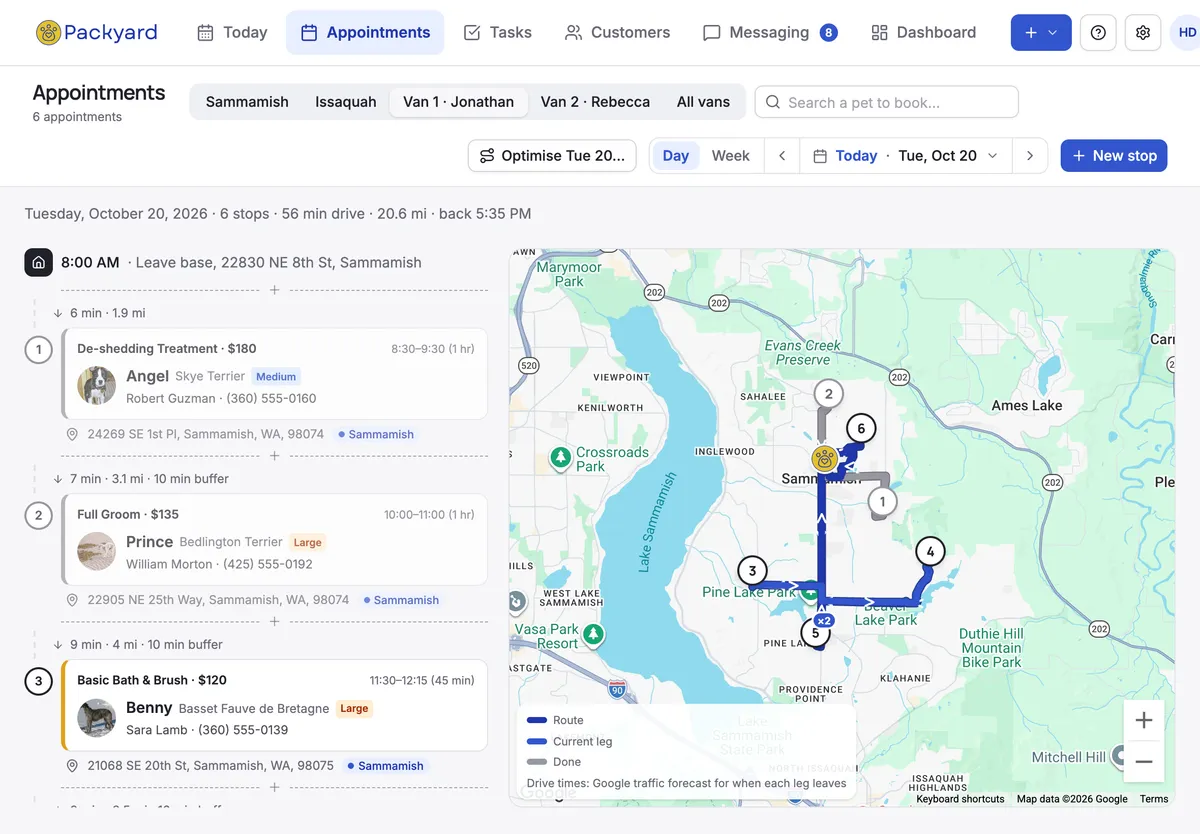1200x834 pixels.
Task: Click map marker 4
Action: click(930, 551)
